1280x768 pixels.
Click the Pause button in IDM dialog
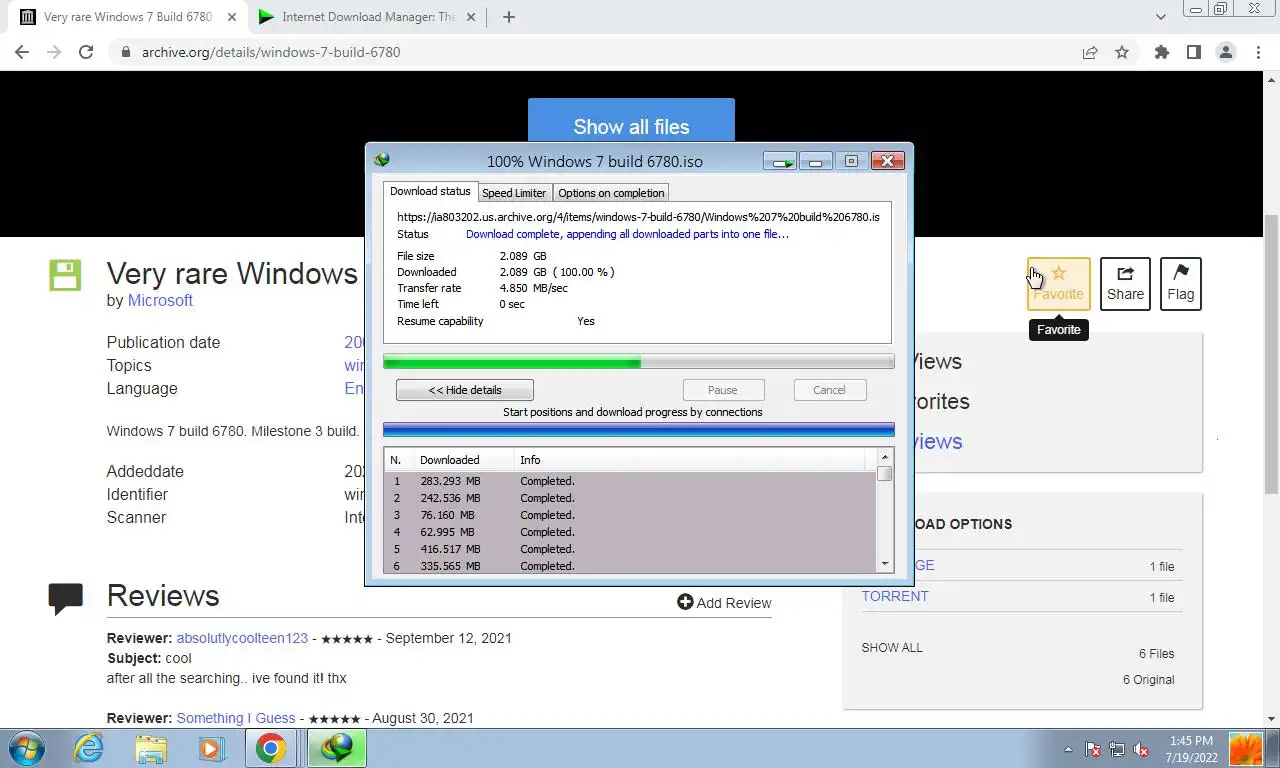723,390
